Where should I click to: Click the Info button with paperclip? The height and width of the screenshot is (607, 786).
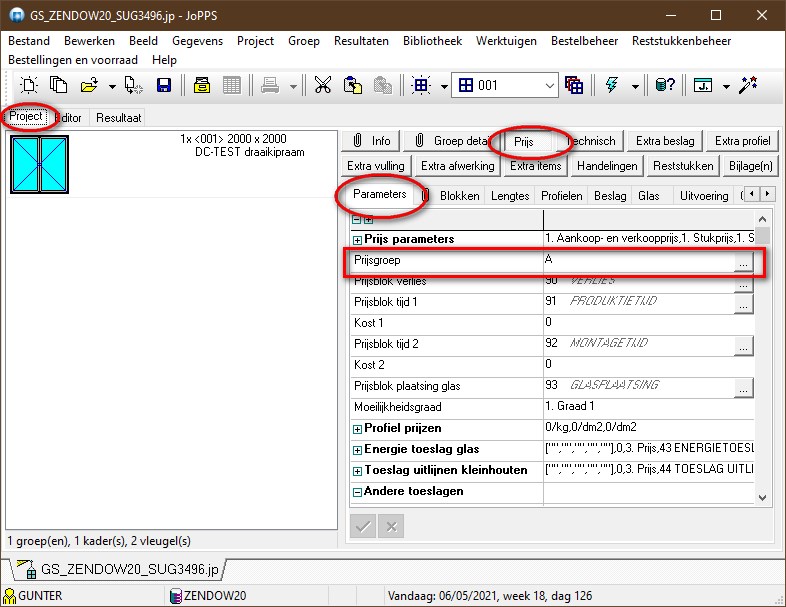point(371,141)
